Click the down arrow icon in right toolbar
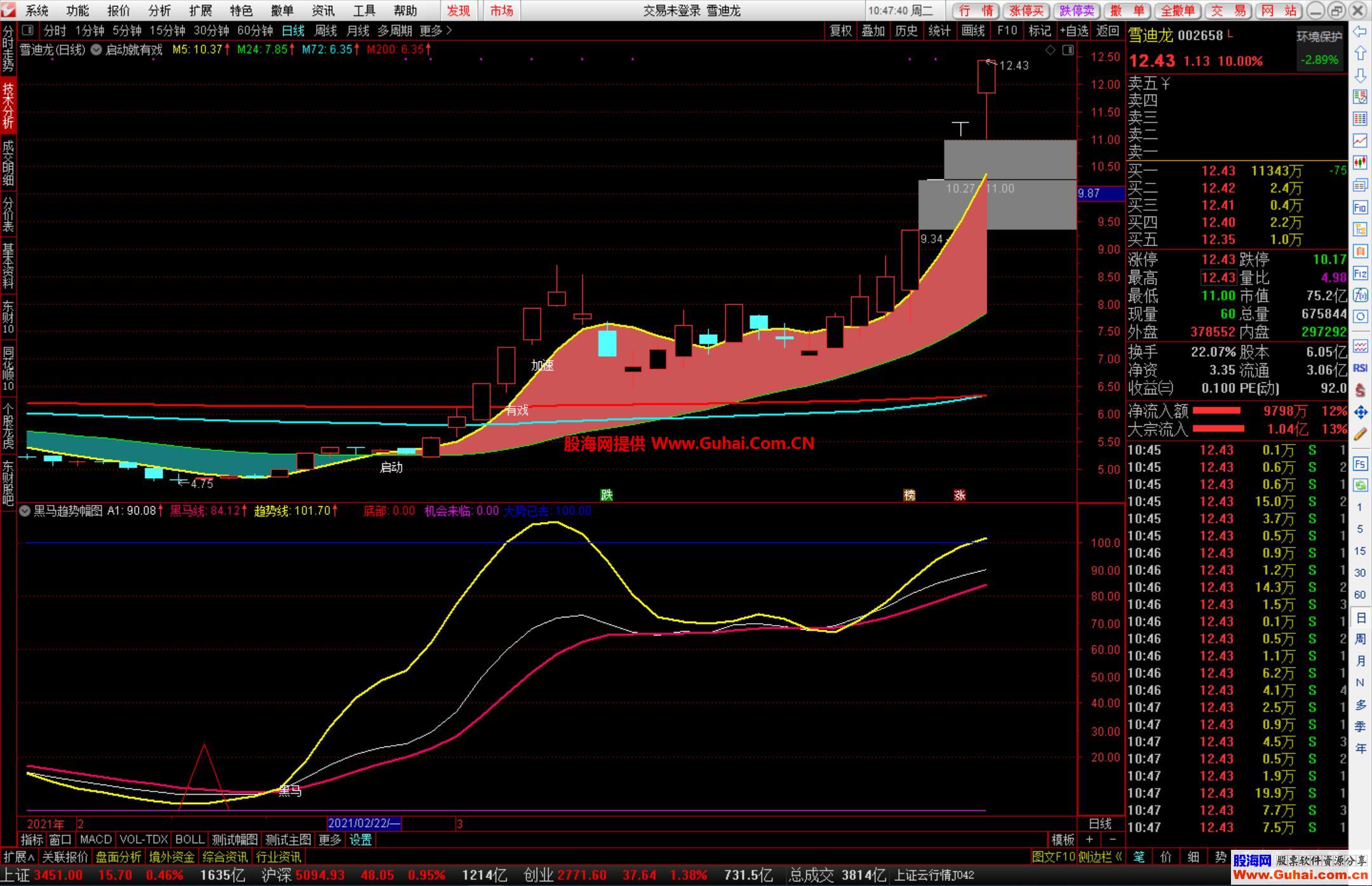This screenshot has width=1372, height=886. tap(1360, 76)
